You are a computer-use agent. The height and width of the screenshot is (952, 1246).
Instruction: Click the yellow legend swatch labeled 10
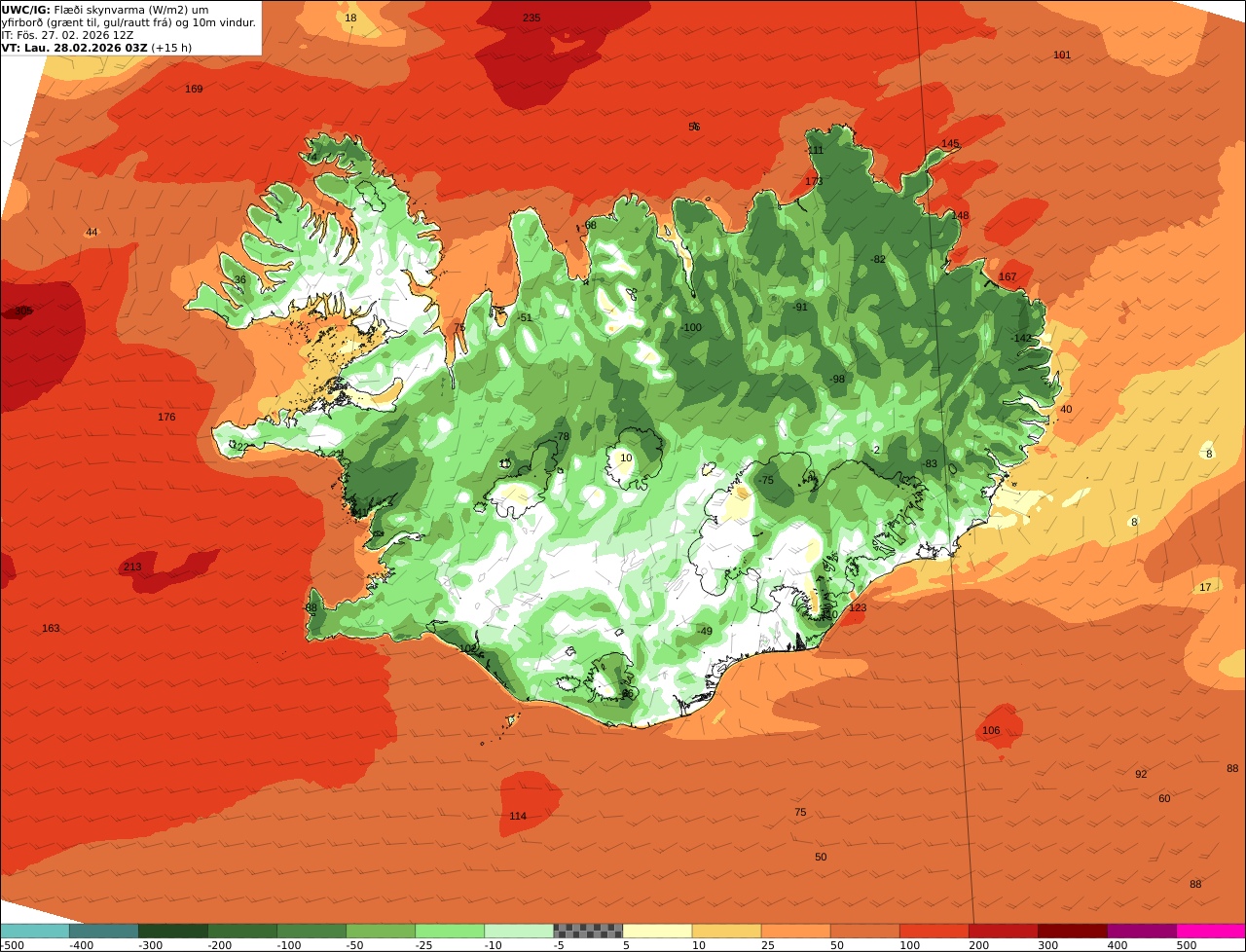726,931
